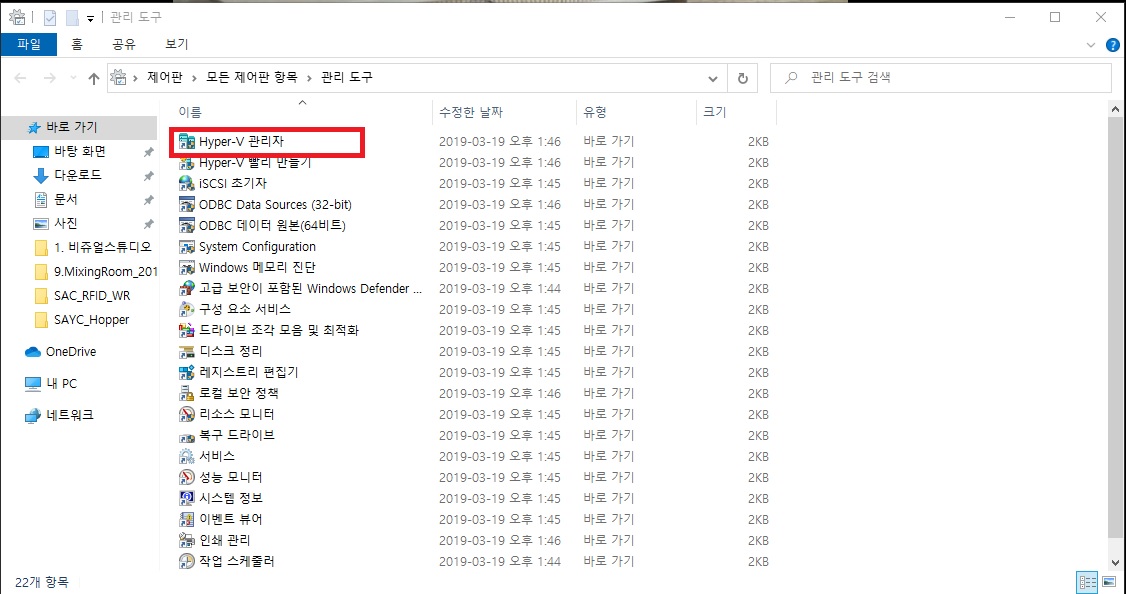The image size is (1126, 594).
Task: Open the help question mark icon
Action: pyautogui.click(x=1112, y=45)
